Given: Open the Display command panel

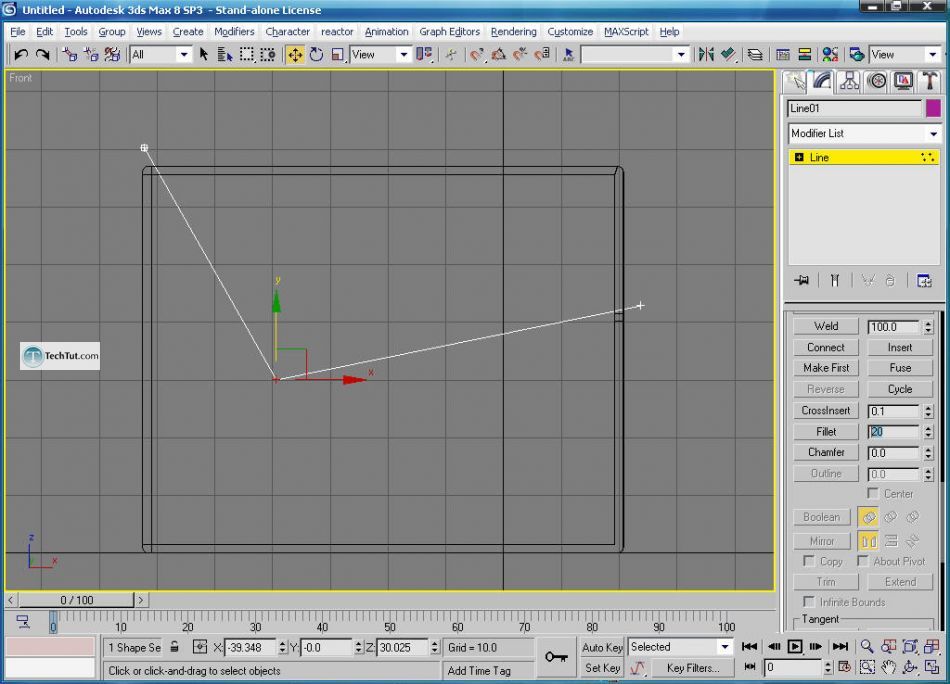Looking at the screenshot, I should coord(903,82).
